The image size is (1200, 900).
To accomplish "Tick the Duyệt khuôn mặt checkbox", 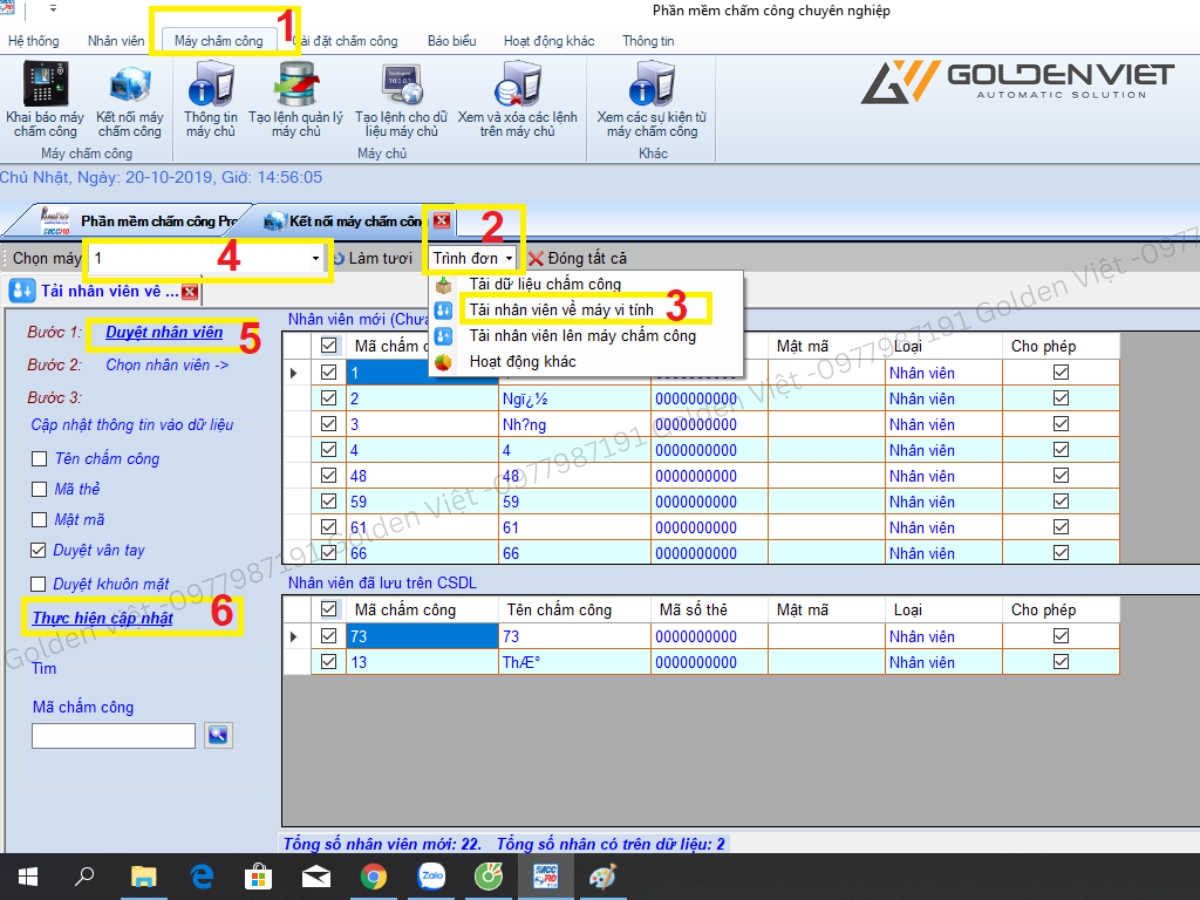I will (x=39, y=584).
